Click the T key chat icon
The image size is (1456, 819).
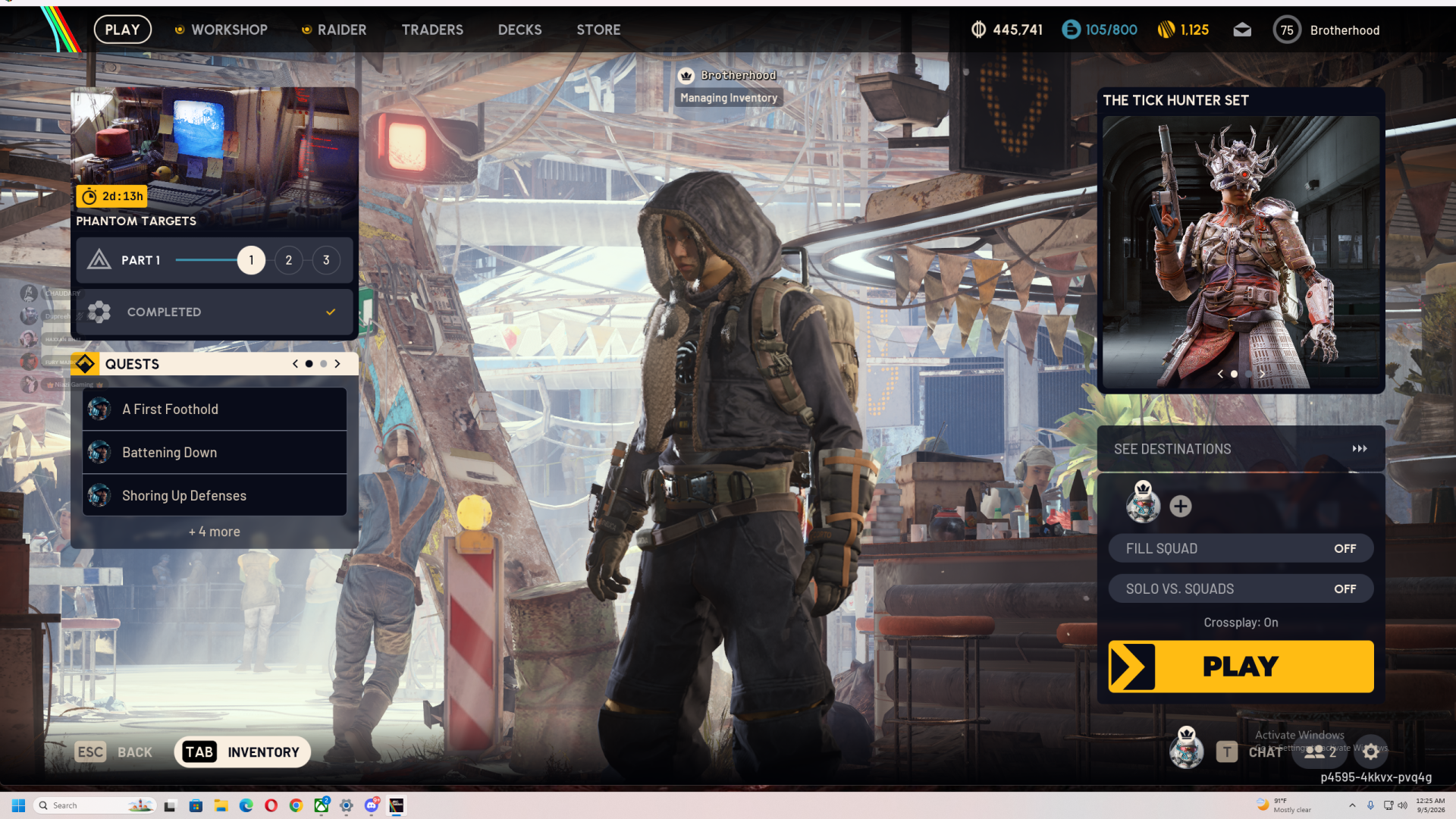coord(1227,752)
